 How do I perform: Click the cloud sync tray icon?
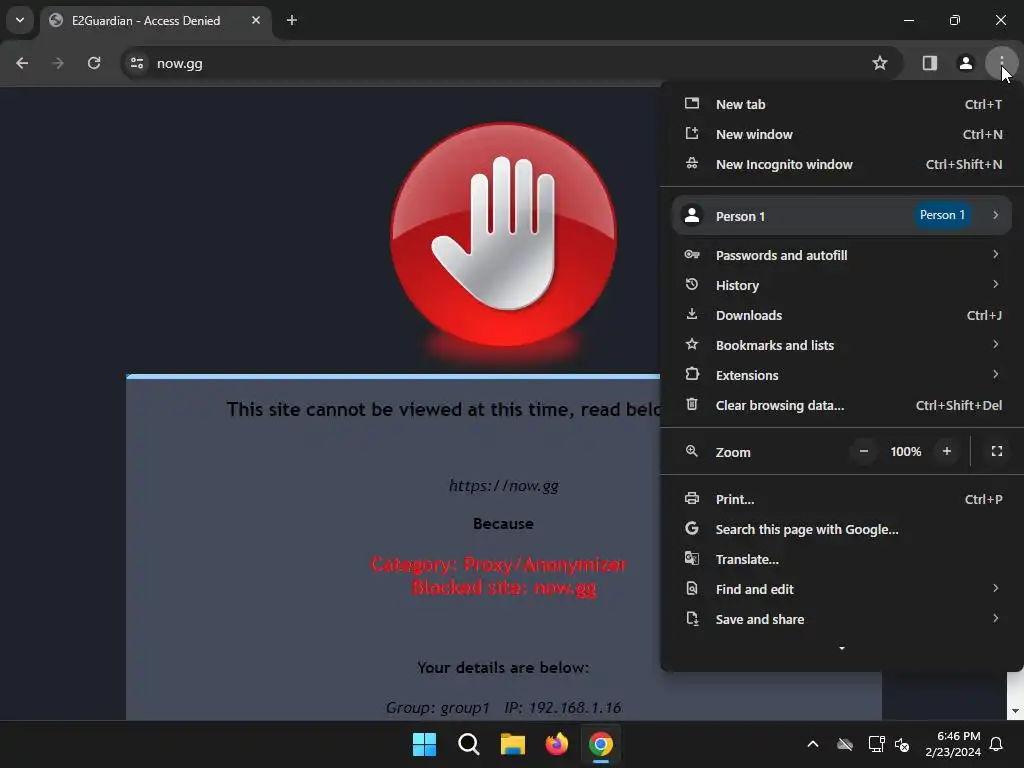click(x=845, y=744)
